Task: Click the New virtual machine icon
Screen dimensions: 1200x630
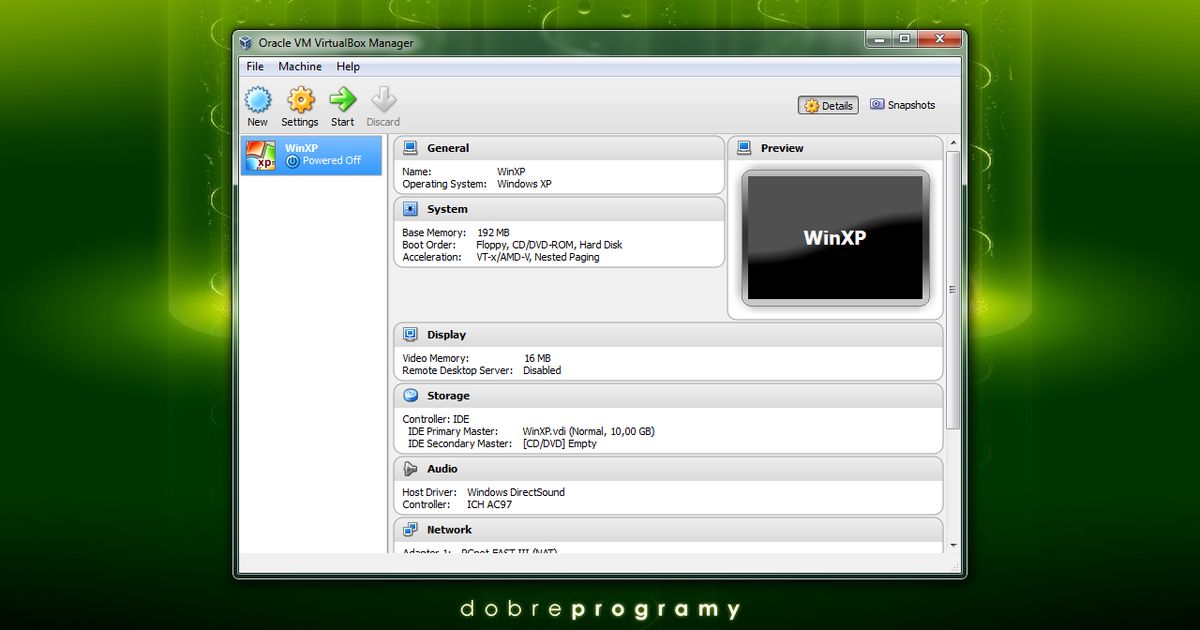Action: click(258, 100)
